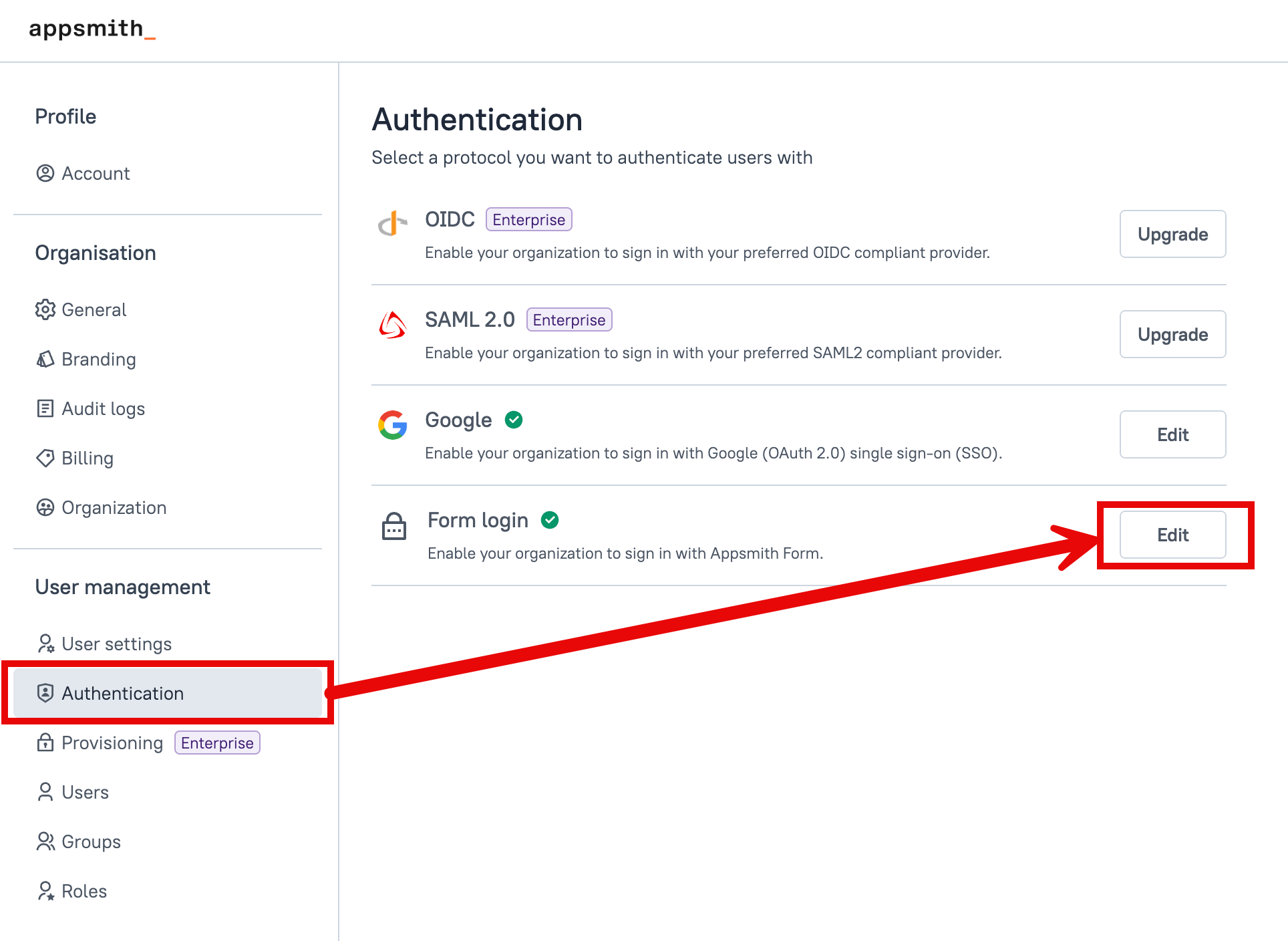Click the "sign in with Appsmith Form" description
The image size is (1288, 941).
[625, 553]
